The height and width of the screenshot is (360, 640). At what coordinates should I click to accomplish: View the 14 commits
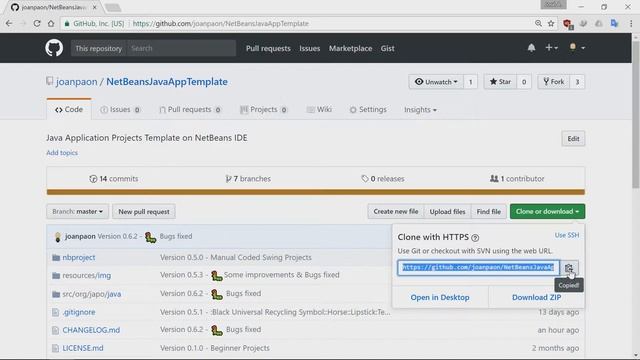[x=114, y=179]
